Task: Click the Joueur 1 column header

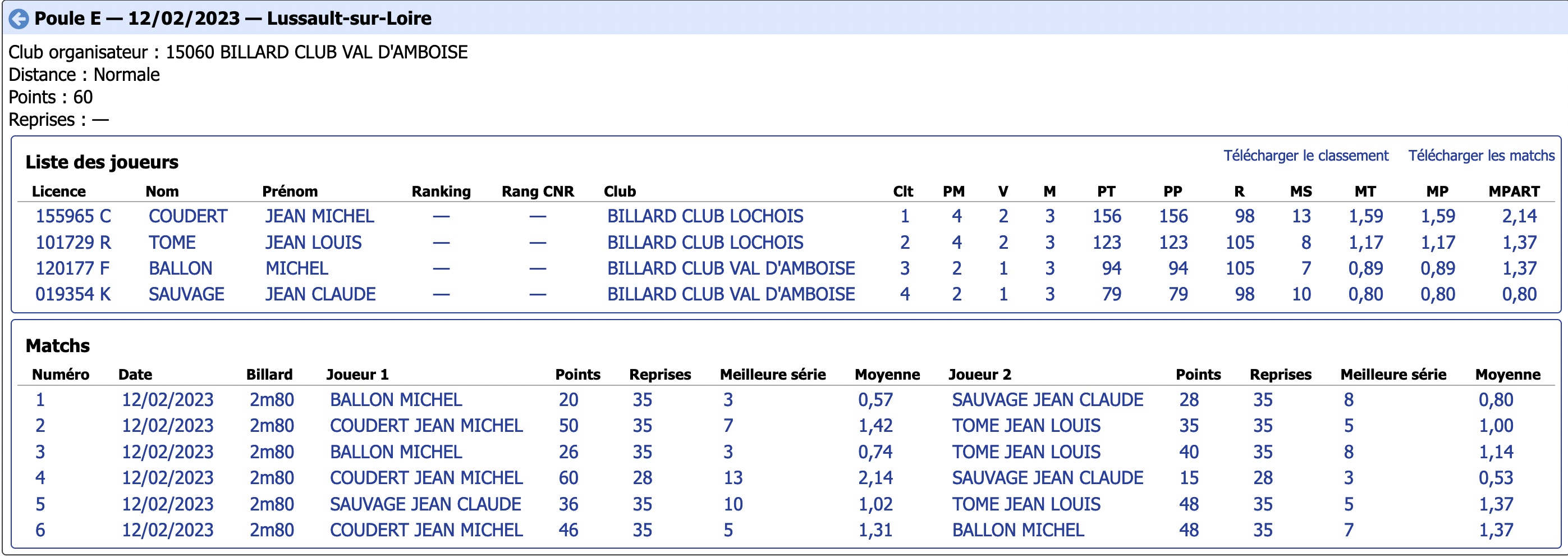Action: [357, 375]
